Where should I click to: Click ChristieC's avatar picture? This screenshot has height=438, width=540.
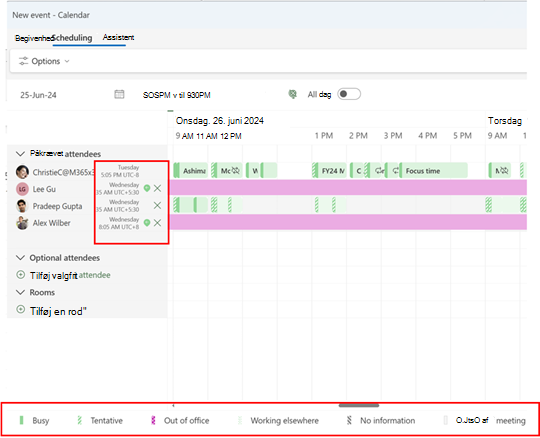(22, 171)
